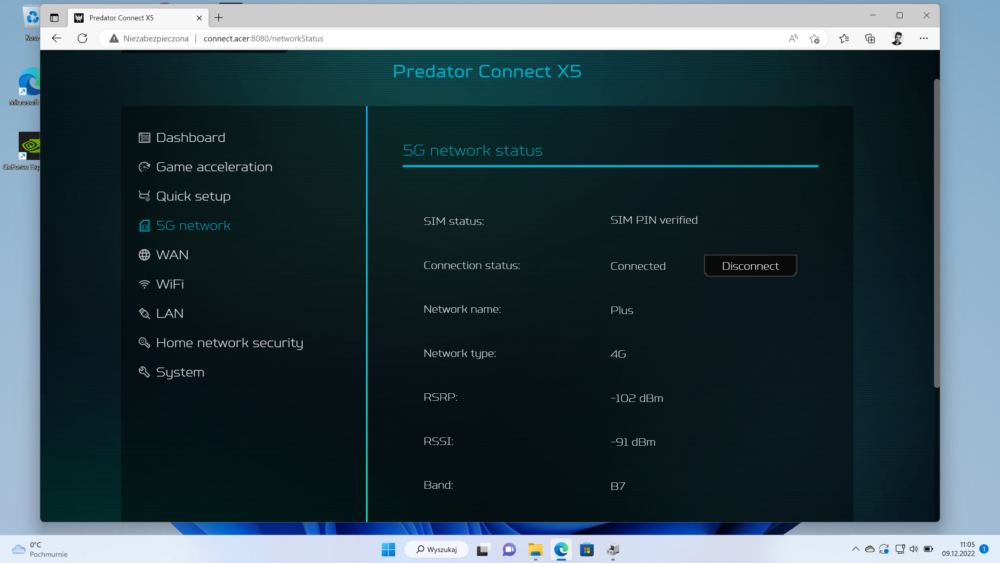Image resolution: width=1000 pixels, height=563 pixels.
Task: Click the Plus network name value
Action: (x=622, y=310)
